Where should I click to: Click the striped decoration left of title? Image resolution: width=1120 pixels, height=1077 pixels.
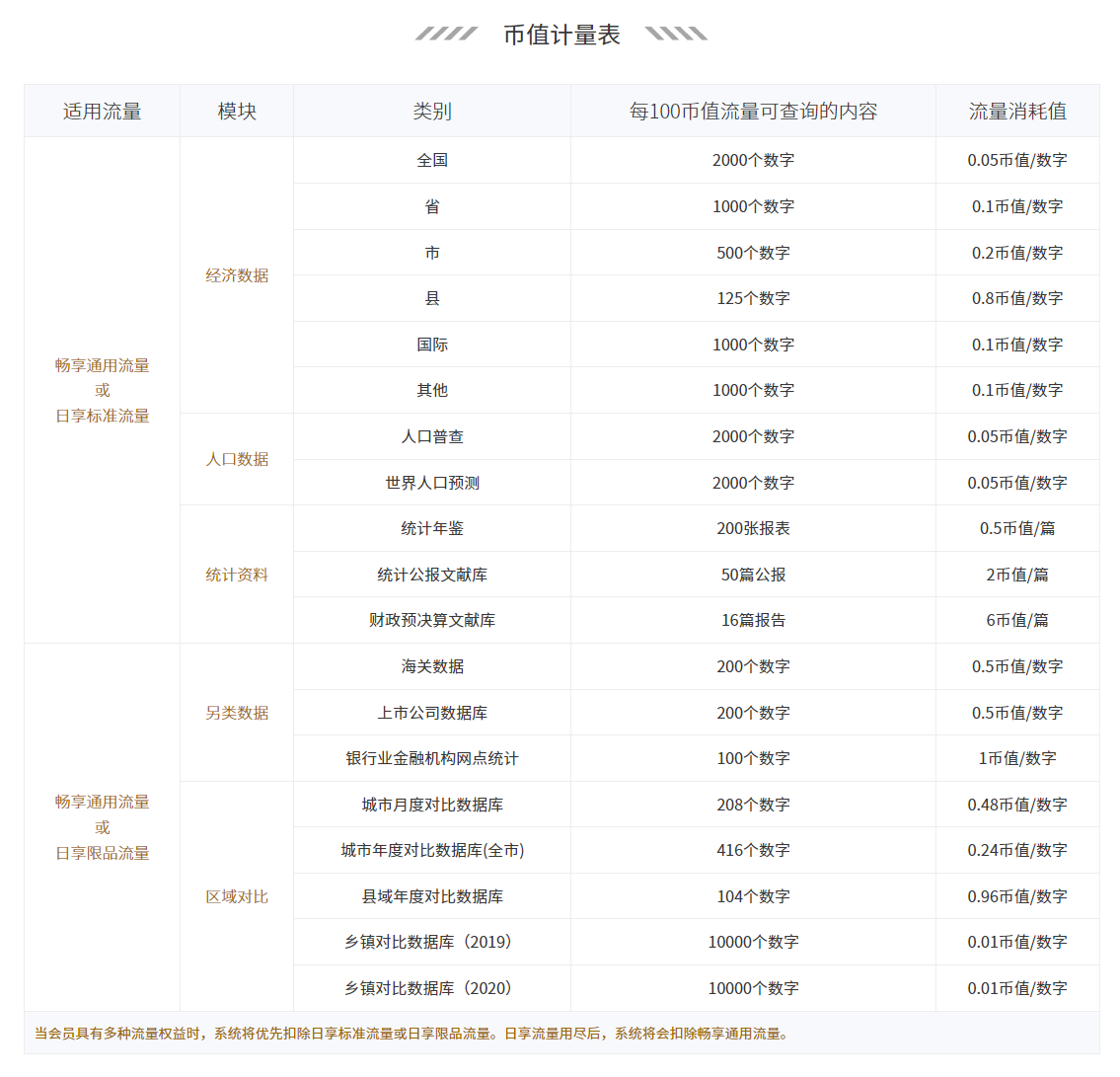(446, 35)
